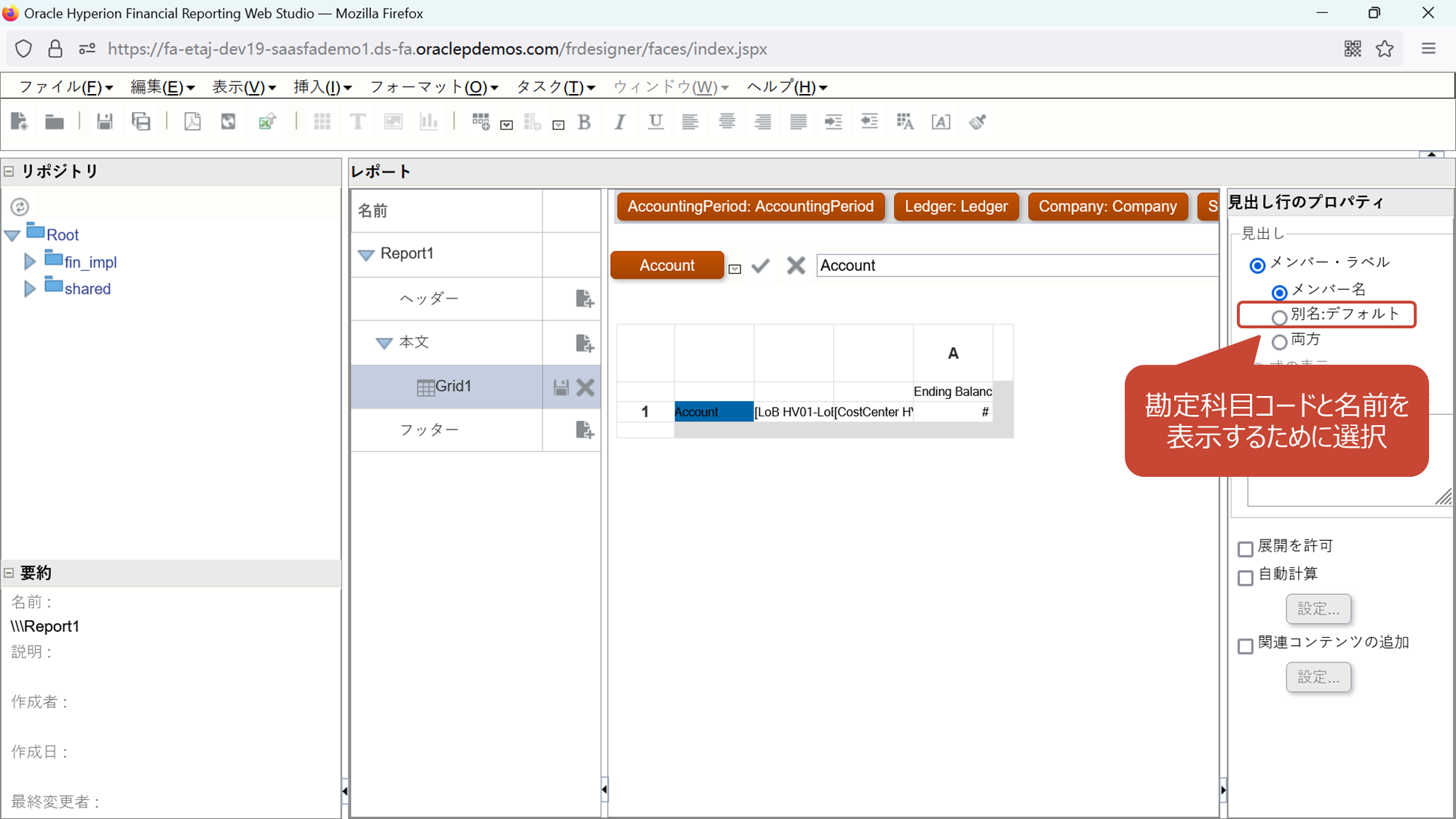Expand the shared folder node
This screenshot has height=819, width=1456.
click(x=30, y=289)
